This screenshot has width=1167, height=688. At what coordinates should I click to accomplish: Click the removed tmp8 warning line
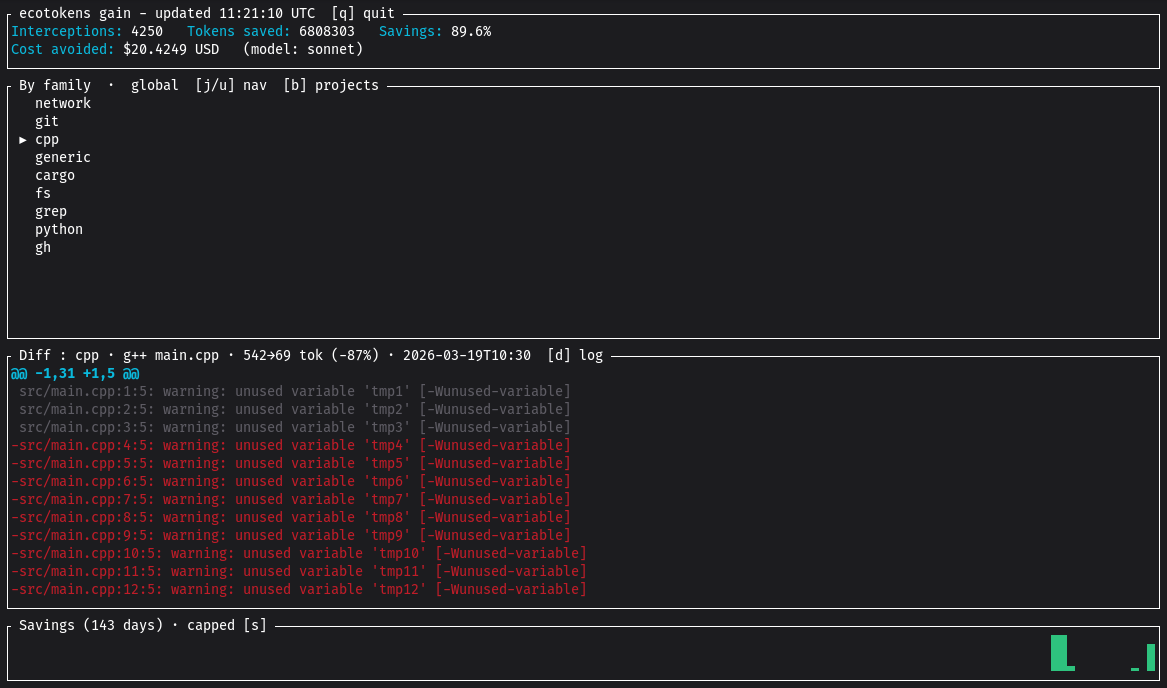pos(291,517)
